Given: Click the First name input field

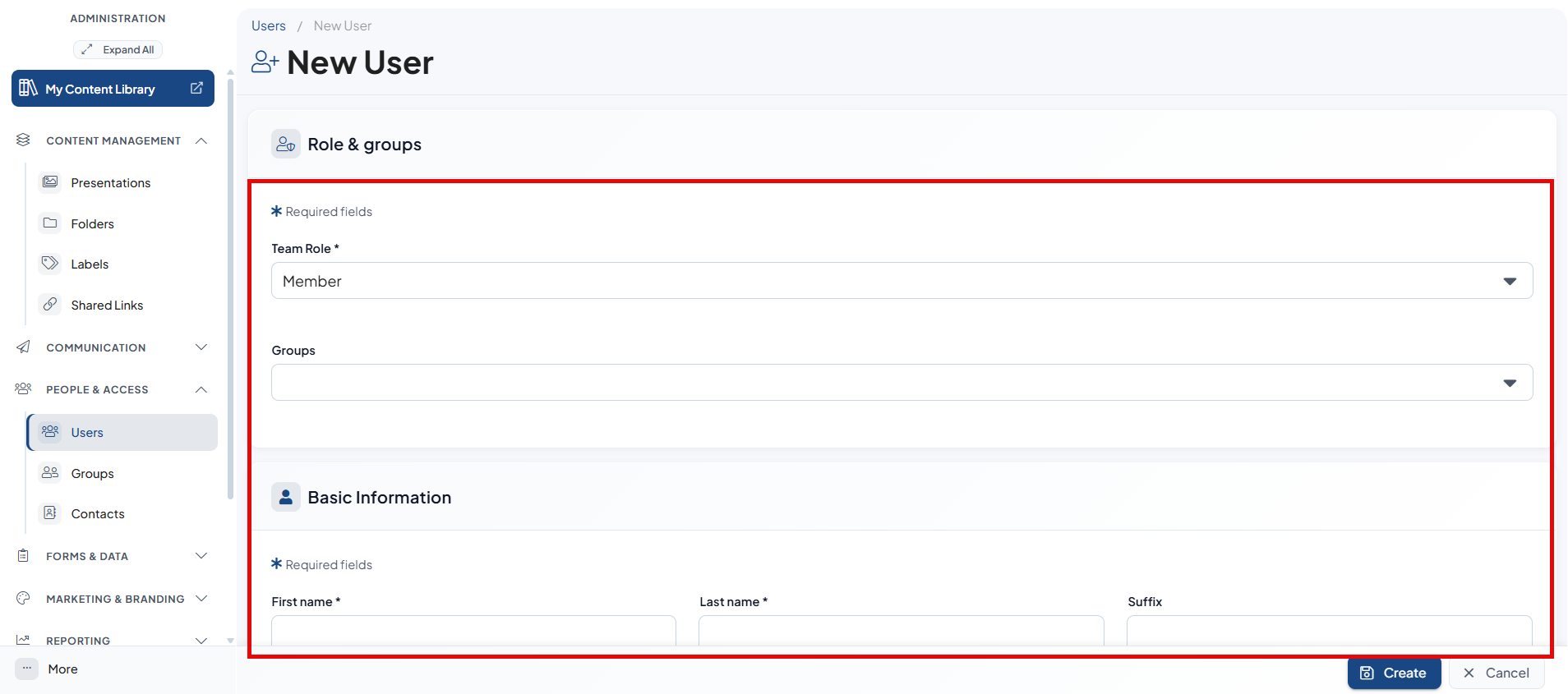Looking at the screenshot, I should (x=473, y=631).
